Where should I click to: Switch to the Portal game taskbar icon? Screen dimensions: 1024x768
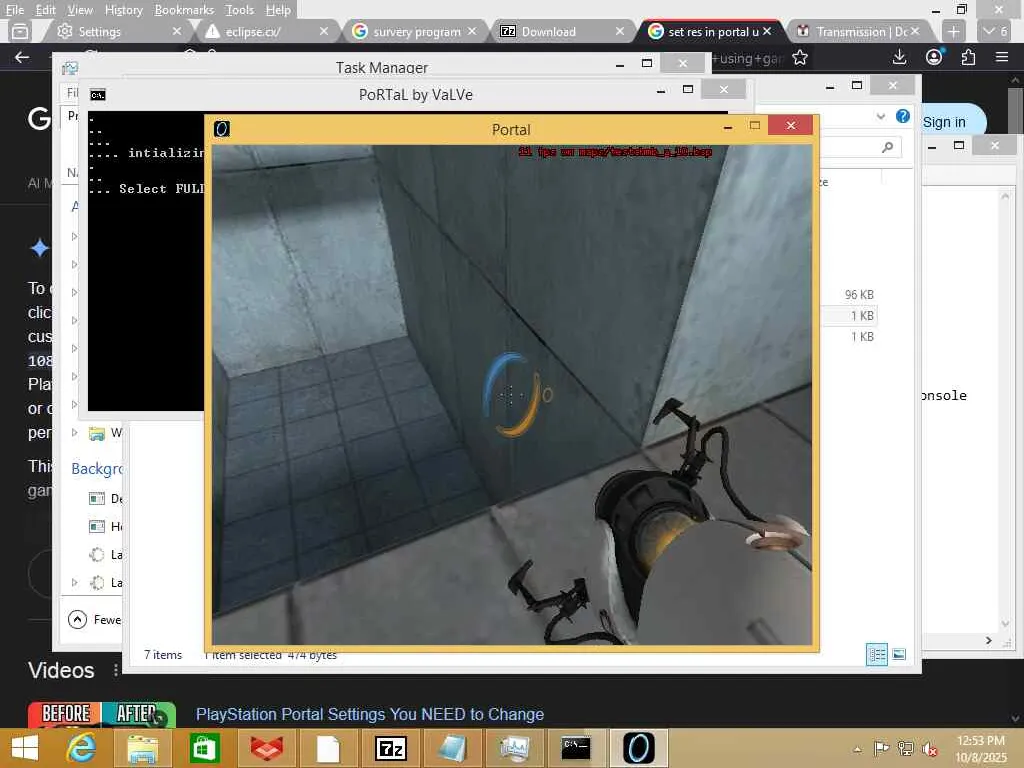(x=638, y=748)
